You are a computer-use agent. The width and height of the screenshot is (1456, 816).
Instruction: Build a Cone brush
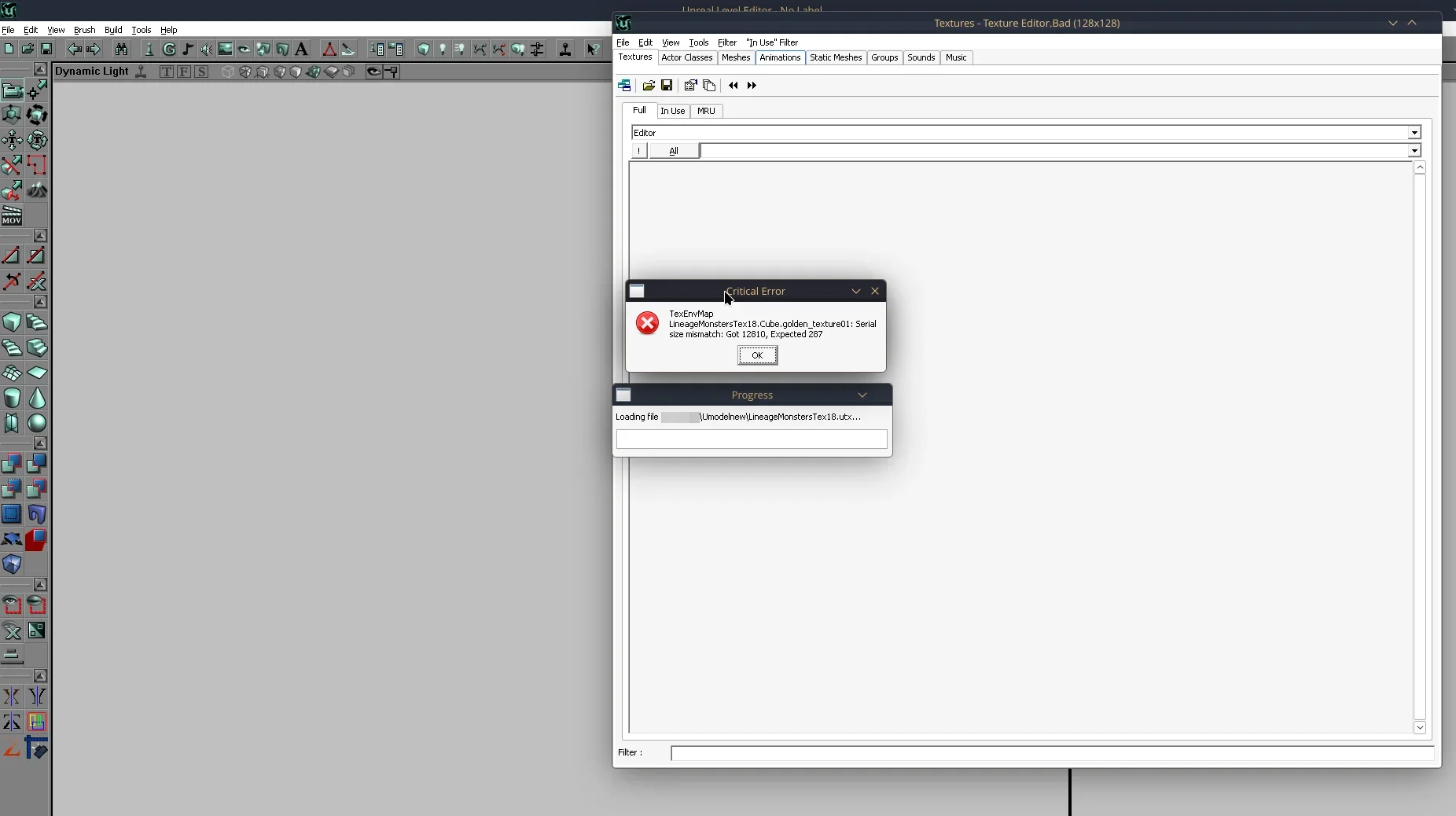[x=37, y=398]
